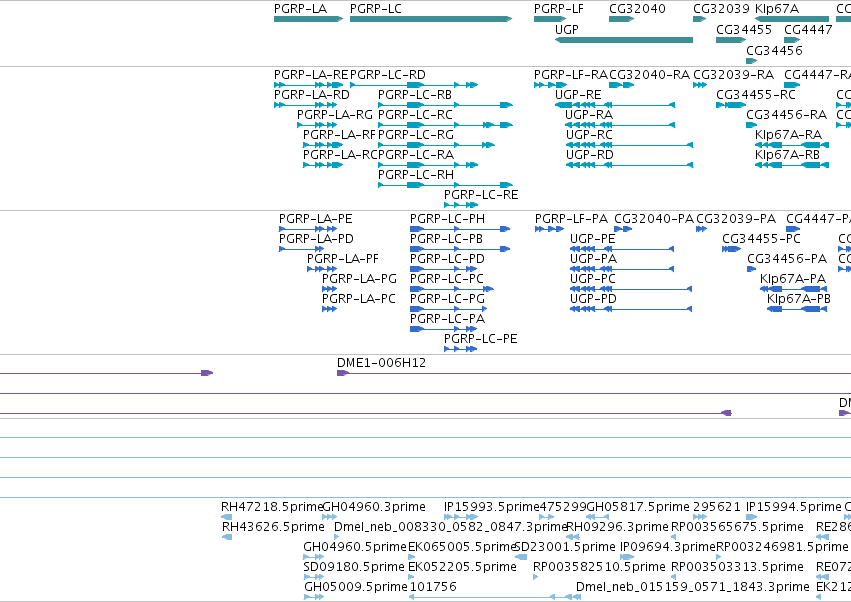The height and width of the screenshot is (602, 851).
Task: Click the PGRP-LC gene label
Action: (x=376, y=9)
